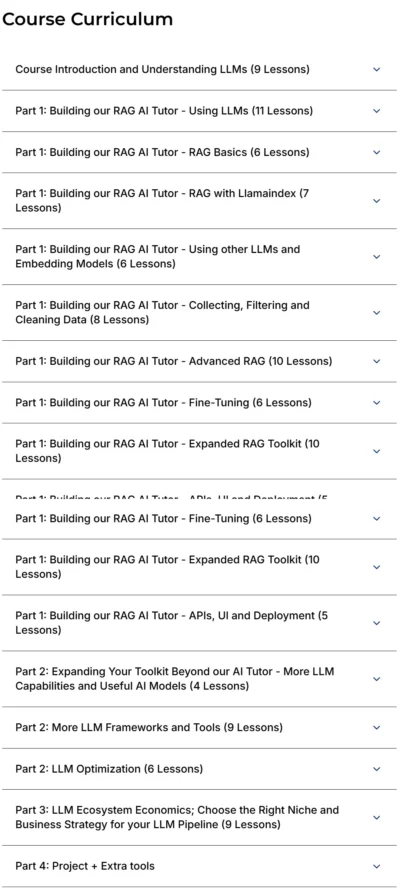Click chevron beside Using LLMs (11 Lessons)

(x=376, y=111)
